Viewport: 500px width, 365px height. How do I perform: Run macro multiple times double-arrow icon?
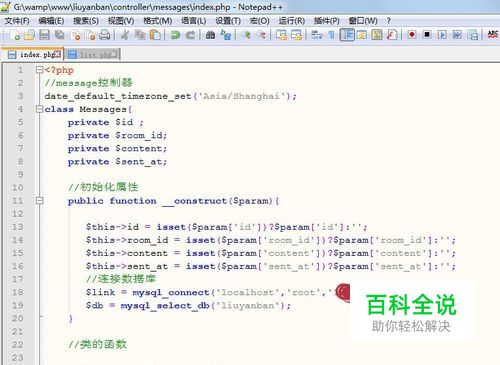(457, 35)
